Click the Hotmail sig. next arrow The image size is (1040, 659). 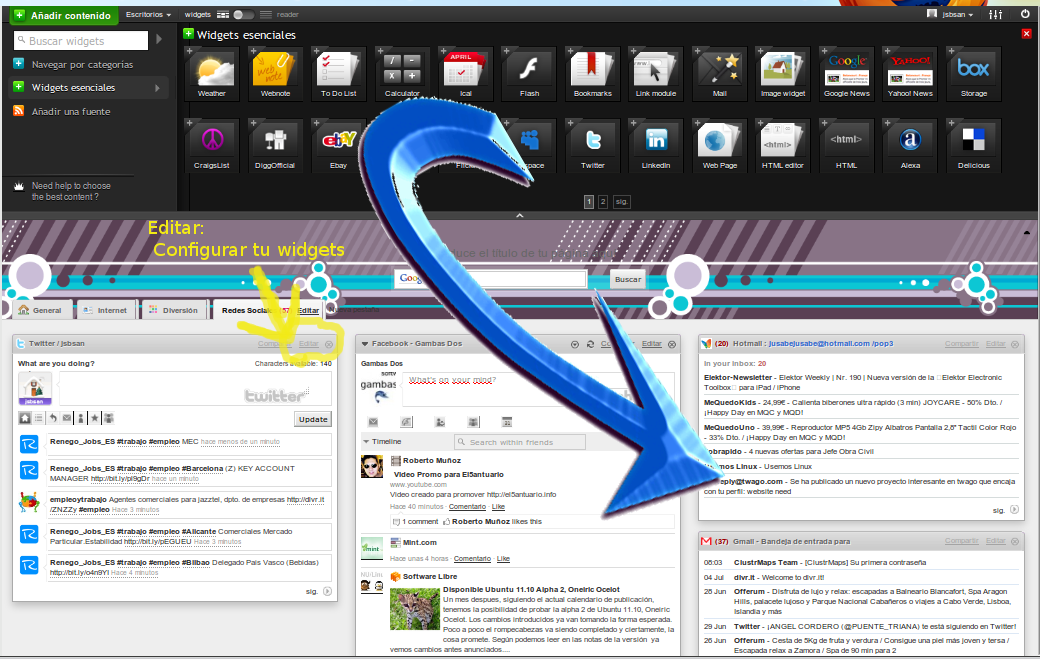[x=1014, y=510]
